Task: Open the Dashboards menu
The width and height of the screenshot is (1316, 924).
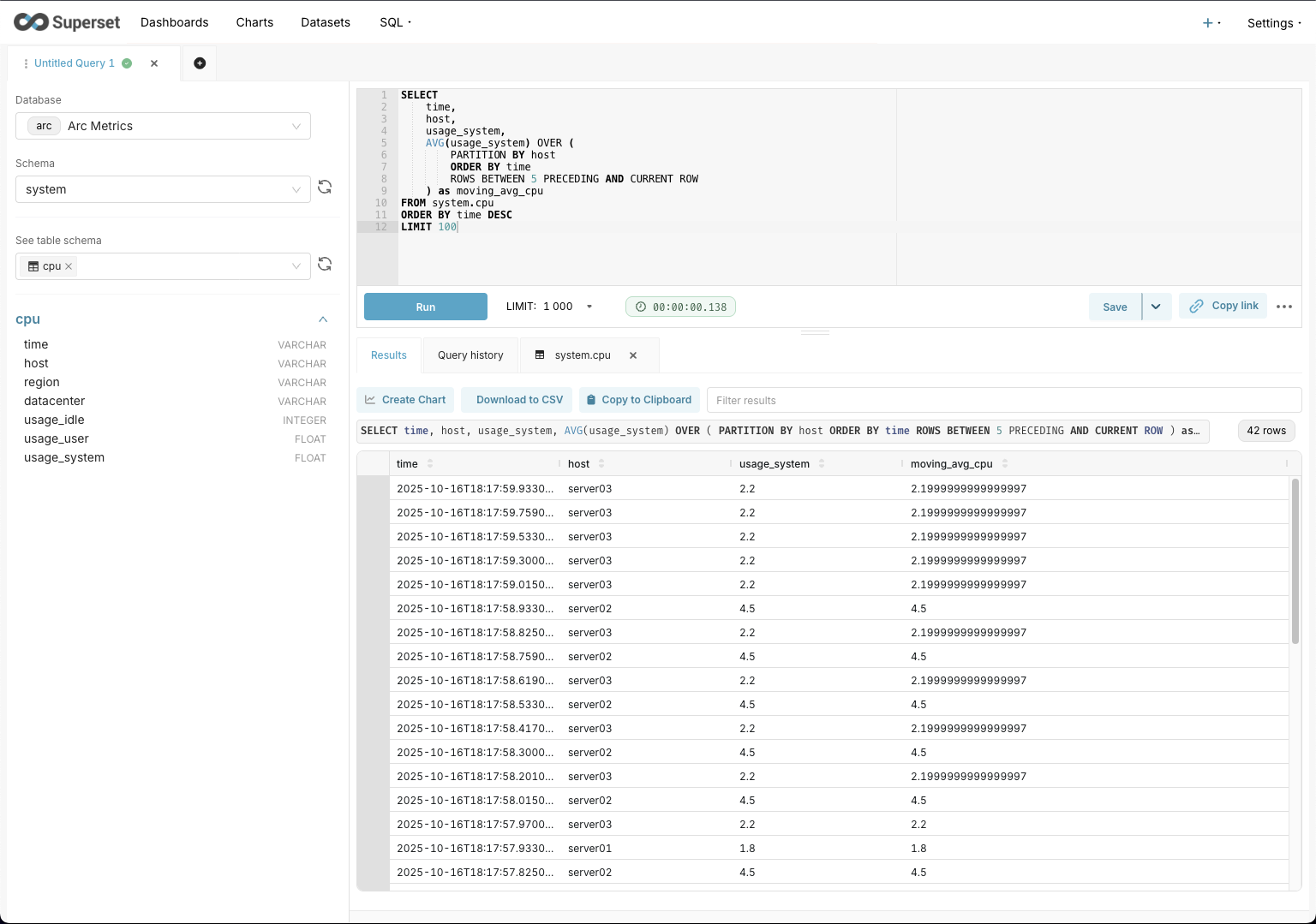Action: [175, 22]
